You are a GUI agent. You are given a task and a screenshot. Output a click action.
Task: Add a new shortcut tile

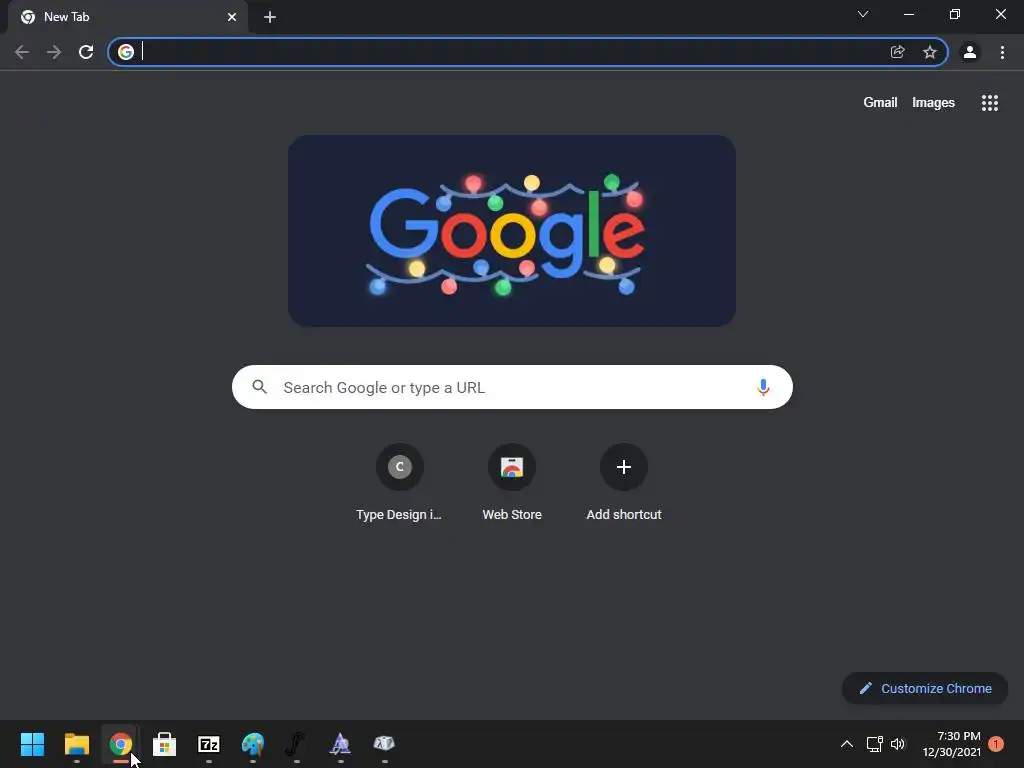(x=624, y=483)
